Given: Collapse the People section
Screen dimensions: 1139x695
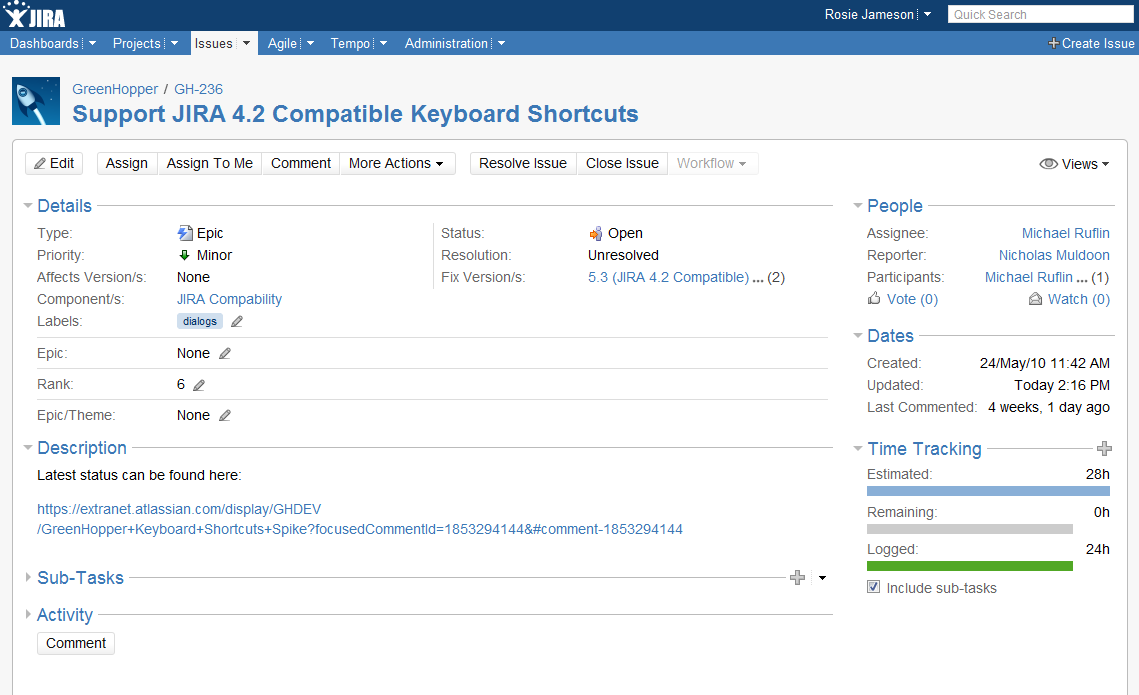Looking at the screenshot, I should [x=858, y=206].
